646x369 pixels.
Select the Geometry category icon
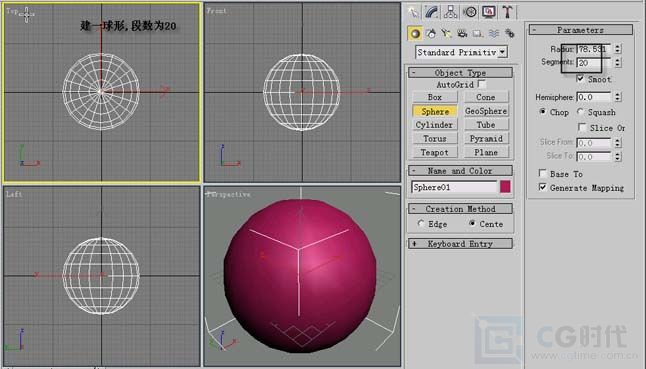415,33
